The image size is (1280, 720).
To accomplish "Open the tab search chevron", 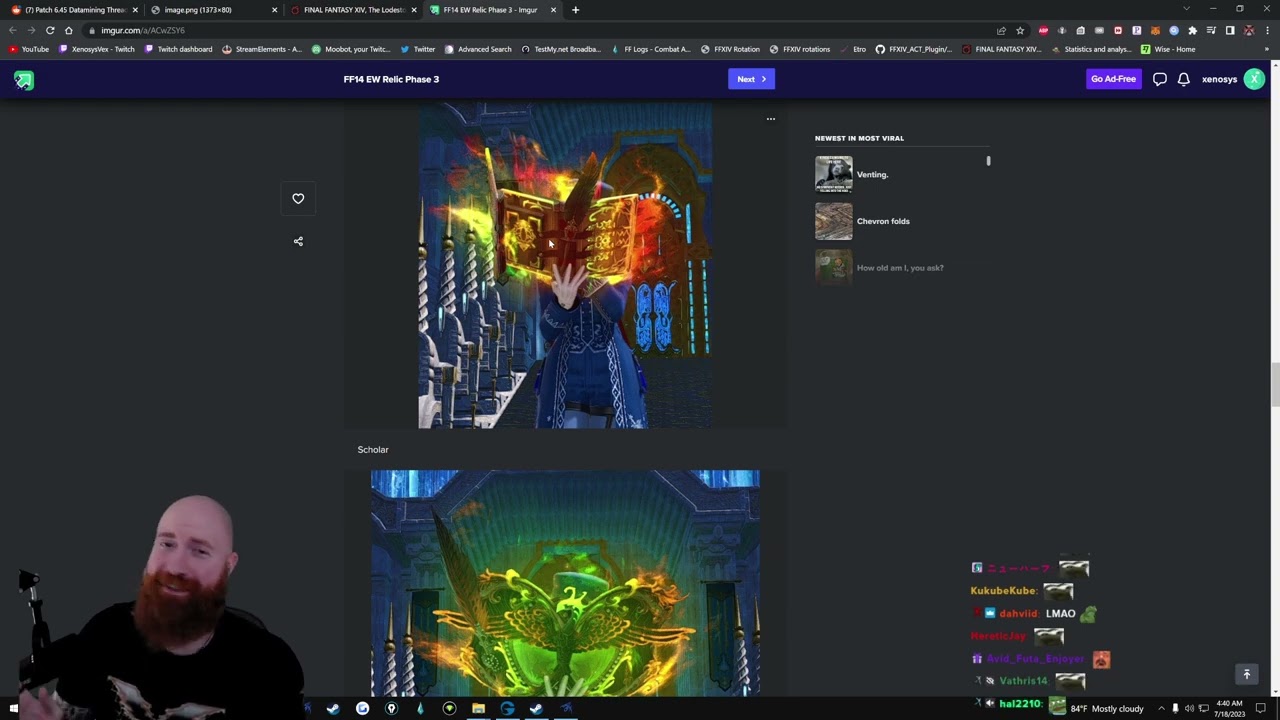I will 1186,9.
